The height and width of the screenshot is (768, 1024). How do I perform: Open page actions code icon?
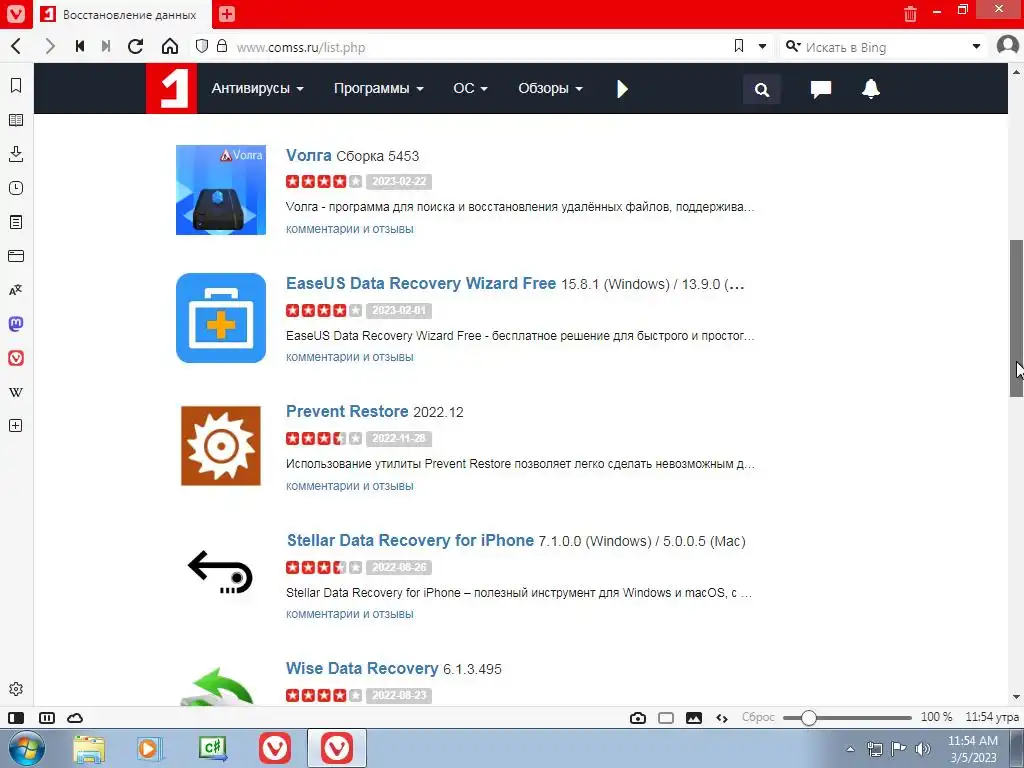point(722,718)
